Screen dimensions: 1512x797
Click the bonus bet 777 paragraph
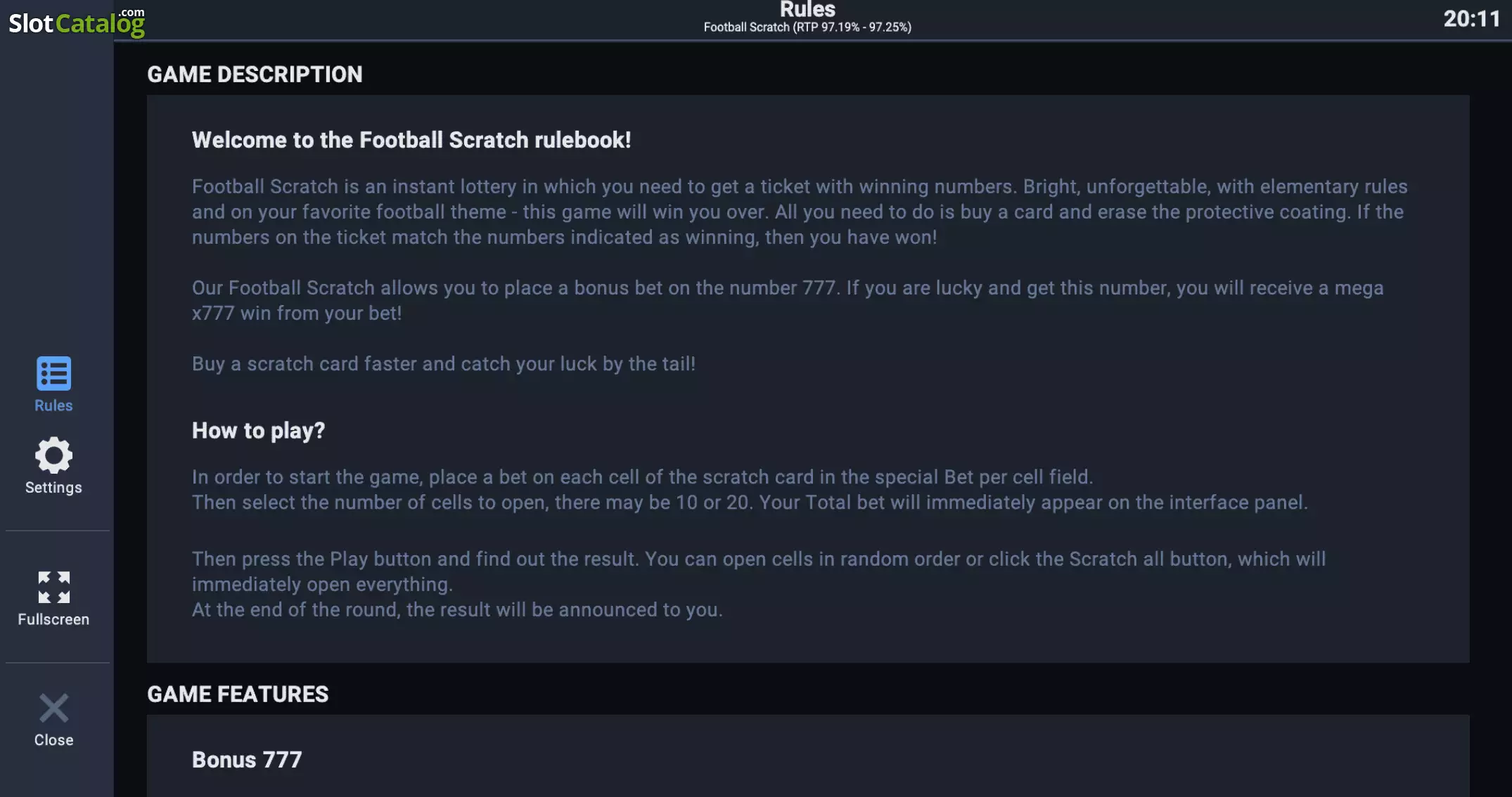(x=788, y=301)
